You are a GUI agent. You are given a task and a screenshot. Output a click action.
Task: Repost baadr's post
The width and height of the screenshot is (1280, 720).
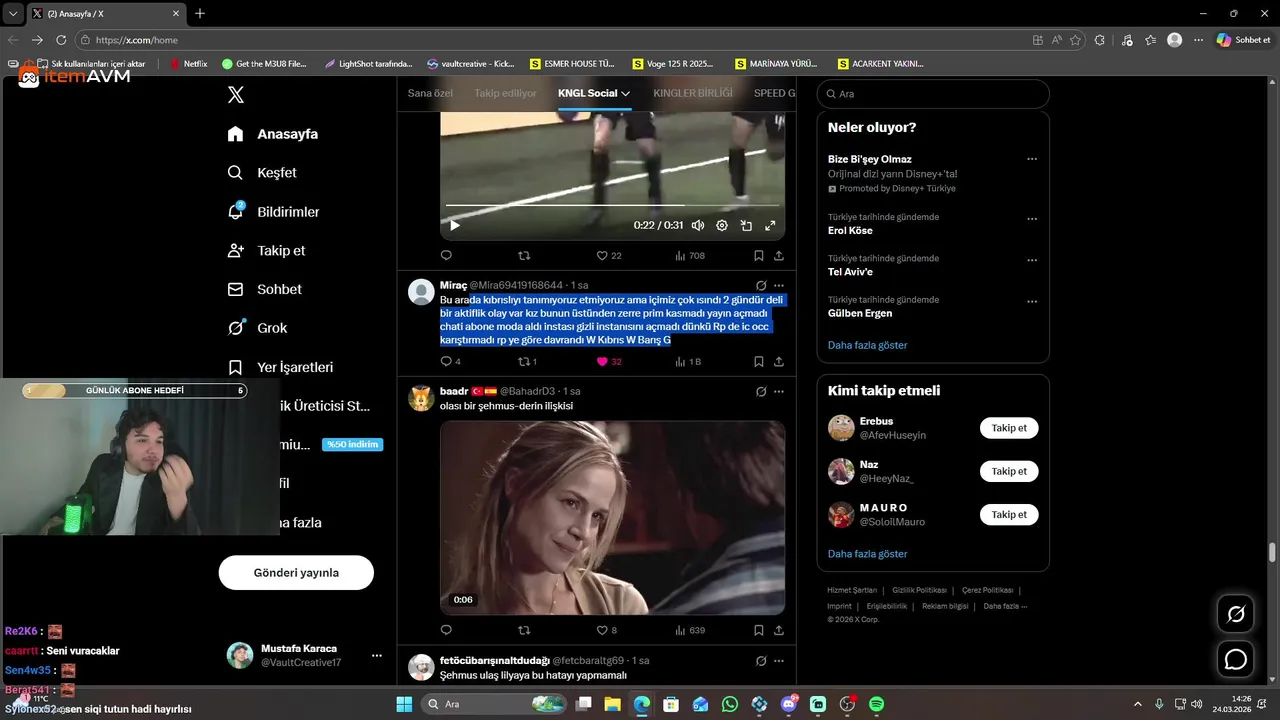[523, 631]
